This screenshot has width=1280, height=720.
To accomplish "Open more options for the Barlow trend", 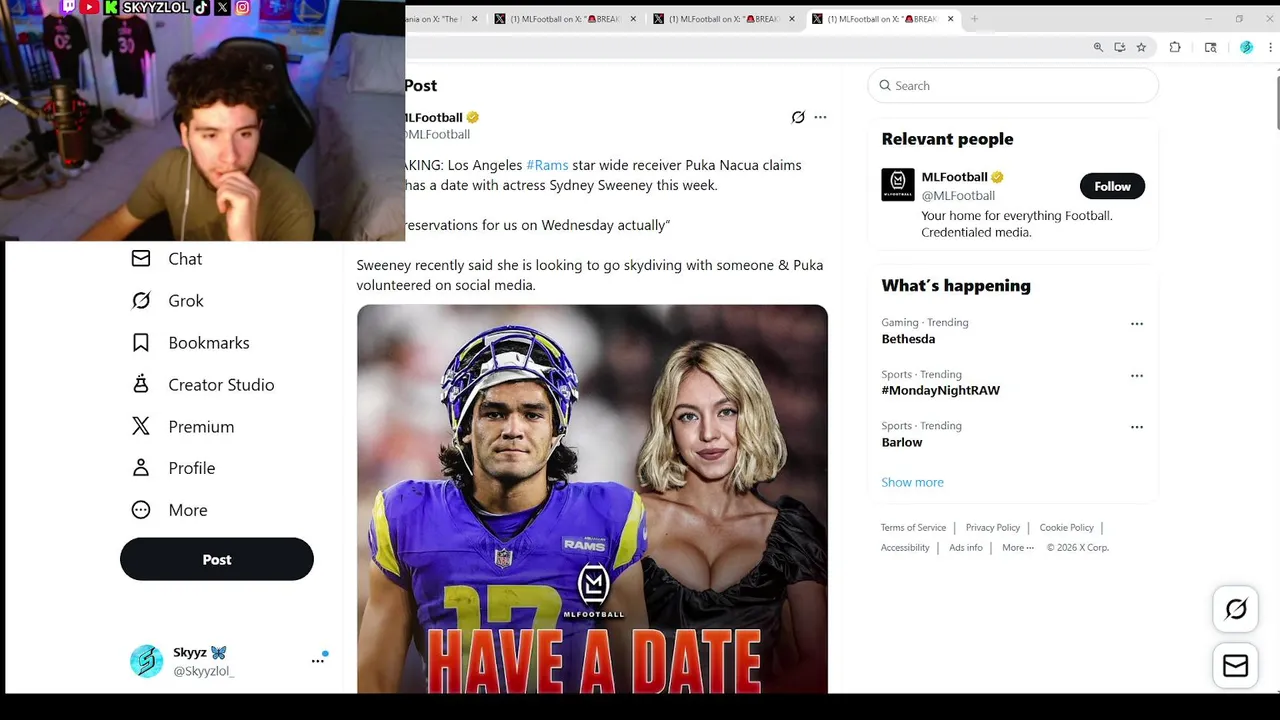I will [x=1137, y=427].
